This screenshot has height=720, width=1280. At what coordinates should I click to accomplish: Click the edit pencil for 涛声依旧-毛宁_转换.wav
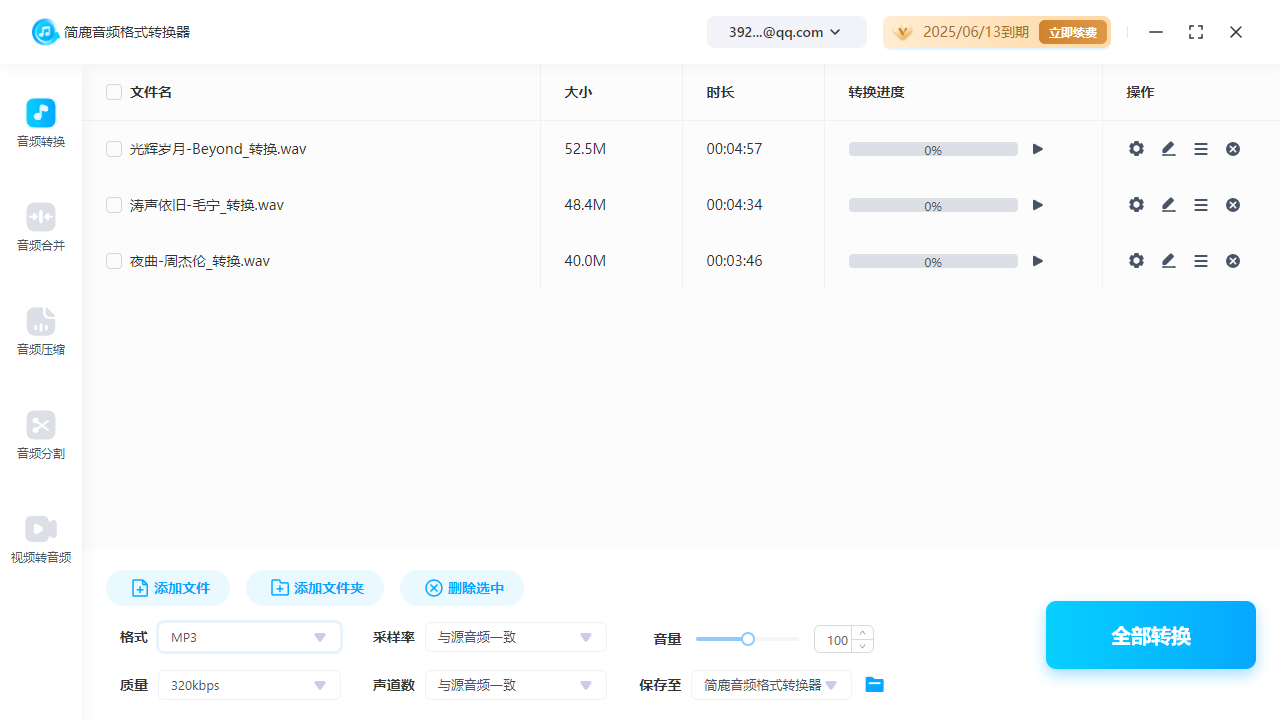click(1167, 204)
